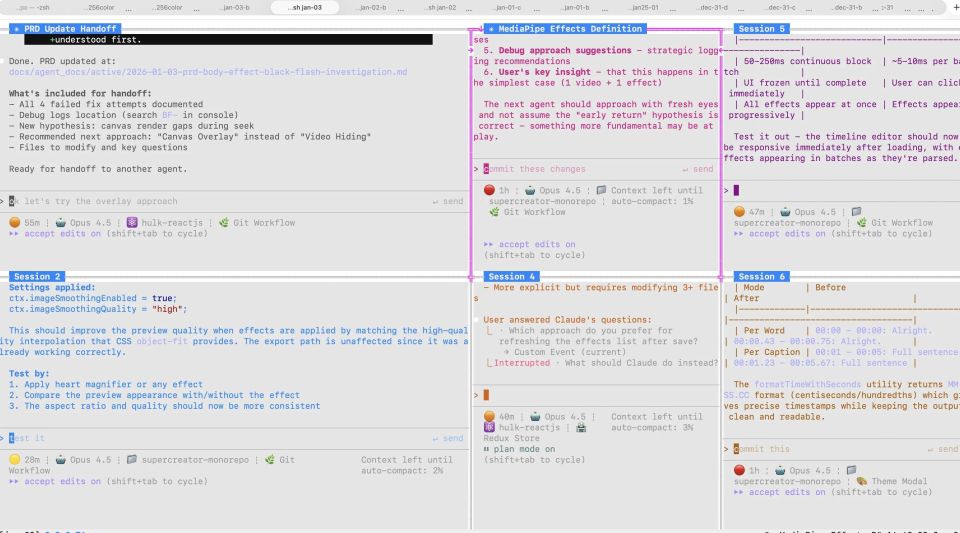Click the folder icon beside supercreator-monorepo in Session 2

pos(132,460)
